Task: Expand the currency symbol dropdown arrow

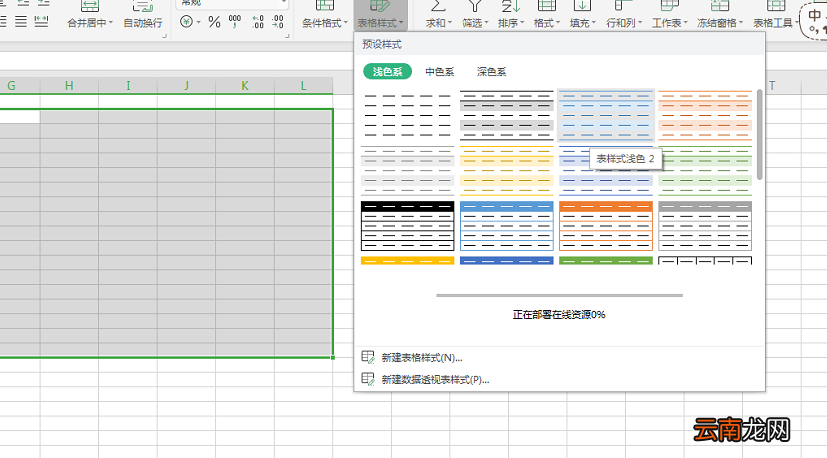Action: pyautogui.click(x=199, y=22)
